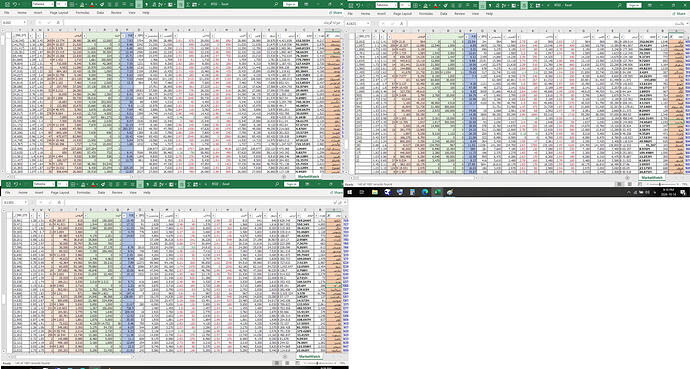Open search magnifier in top-right Excel window
690x369 pixels.
coord(620,5)
